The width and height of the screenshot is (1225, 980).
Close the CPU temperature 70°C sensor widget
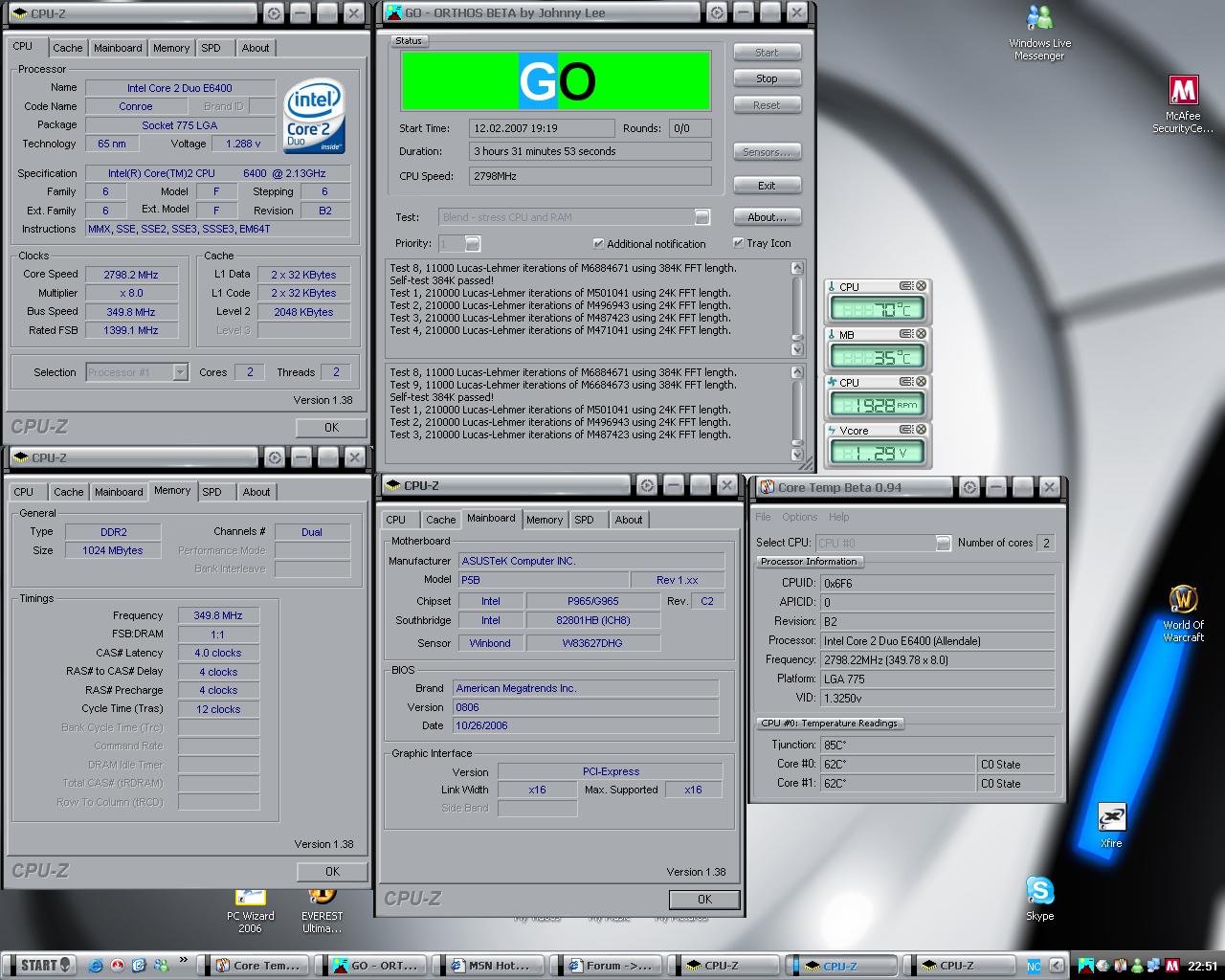coord(922,286)
